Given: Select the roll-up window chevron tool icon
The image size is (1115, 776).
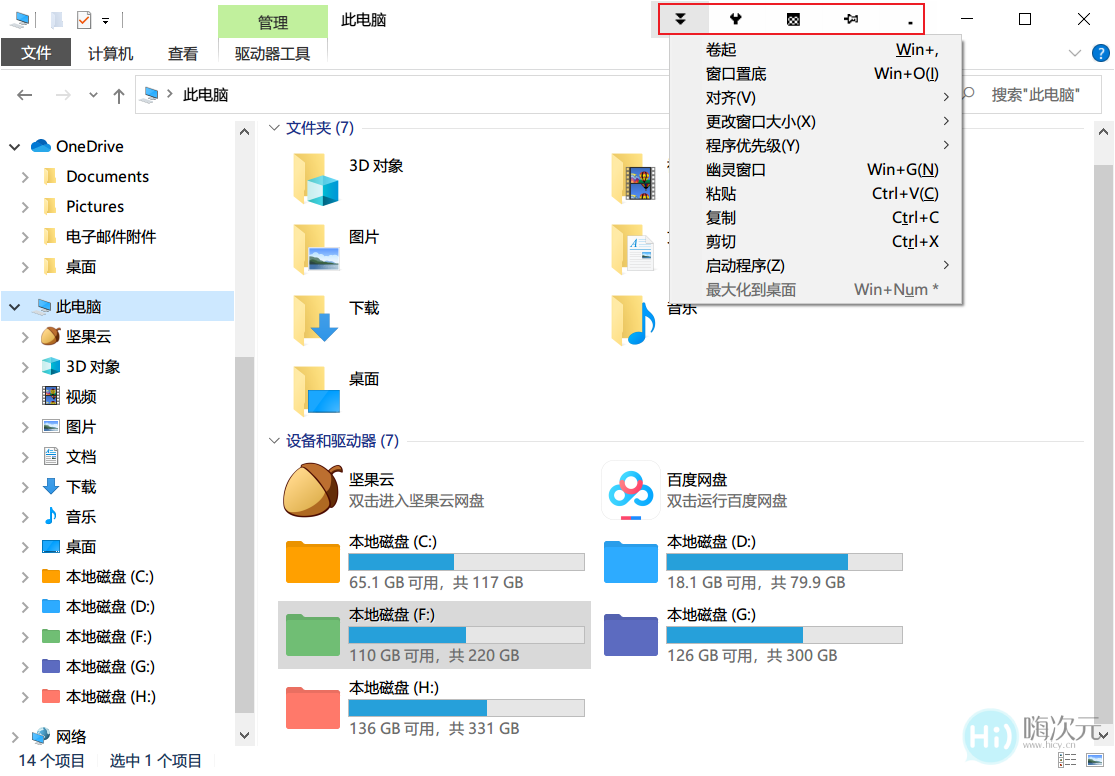Looking at the screenshot, I should click(681, 19).
